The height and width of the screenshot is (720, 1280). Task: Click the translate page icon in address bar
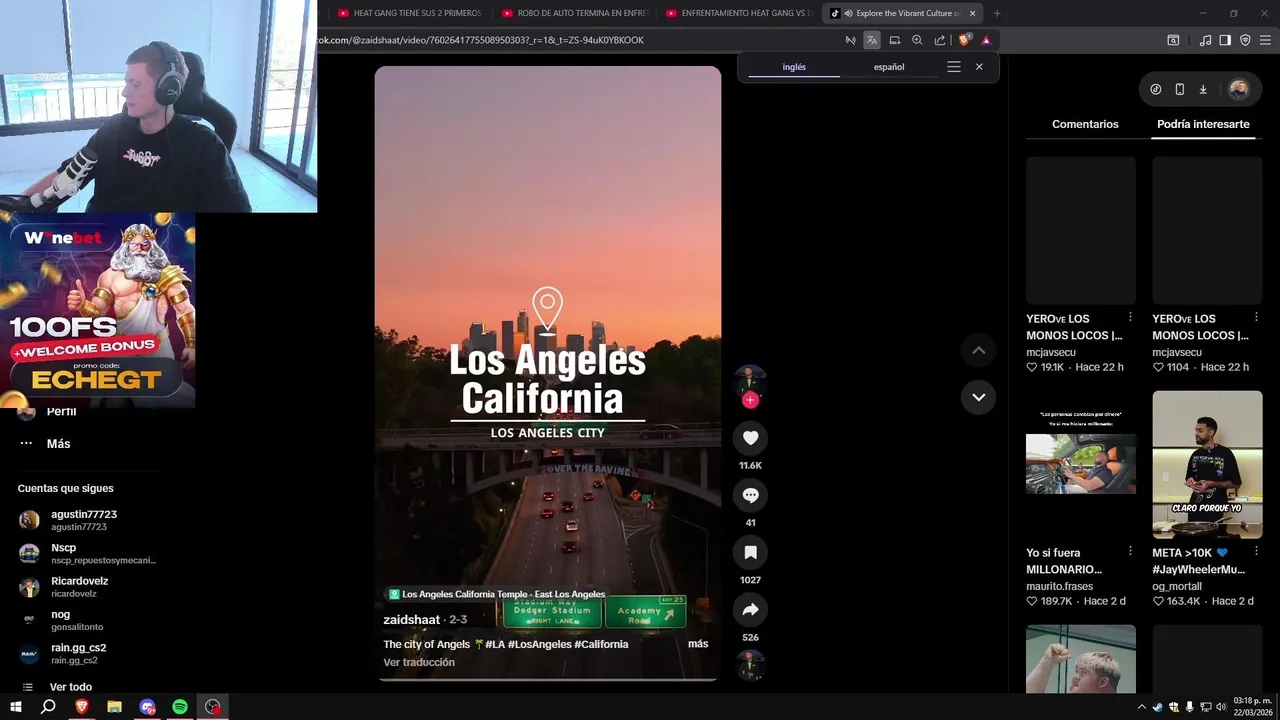(872, 40)
